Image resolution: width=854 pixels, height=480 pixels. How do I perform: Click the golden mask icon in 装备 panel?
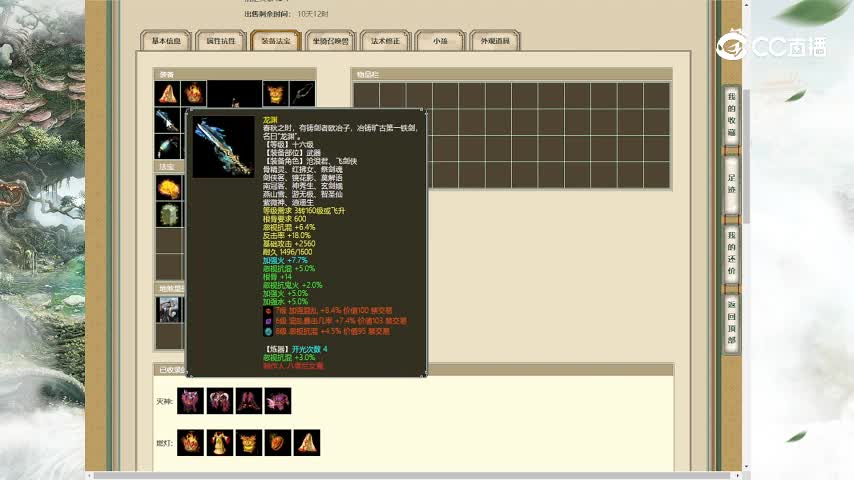click(276, 94)
